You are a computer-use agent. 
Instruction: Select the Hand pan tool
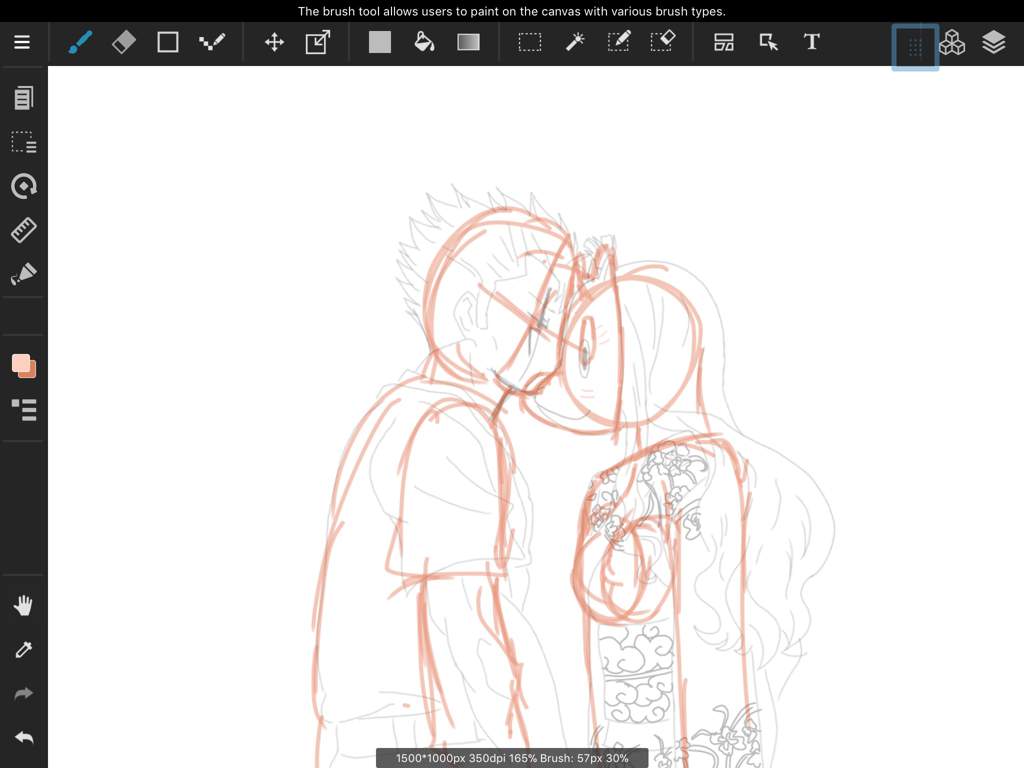coord(24,605)
